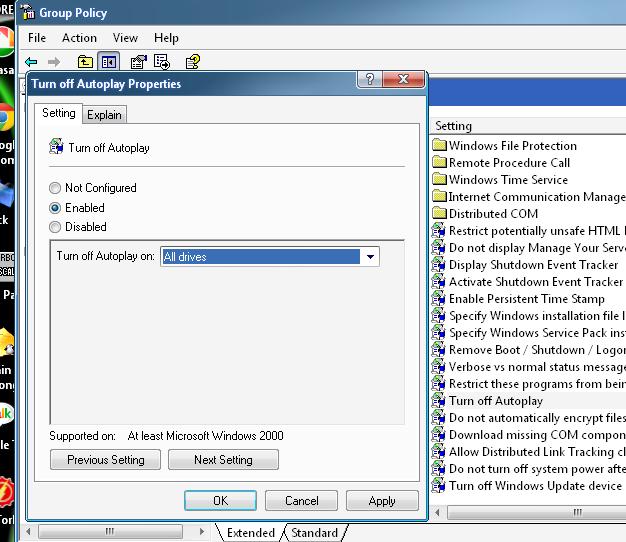
Task: Click the Setting column header
Action: coord(528,126)
